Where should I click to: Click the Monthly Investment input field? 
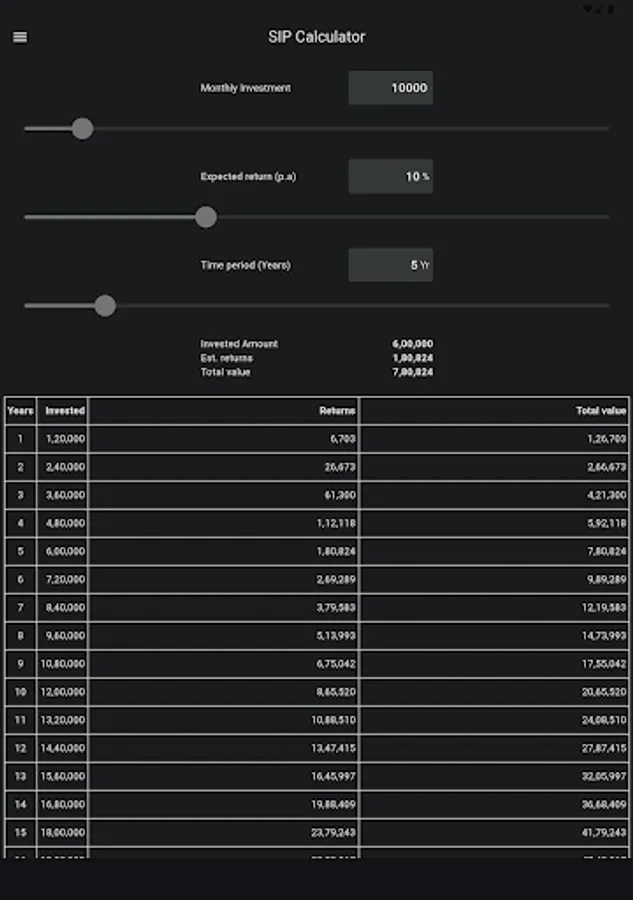tap(390, 88)
